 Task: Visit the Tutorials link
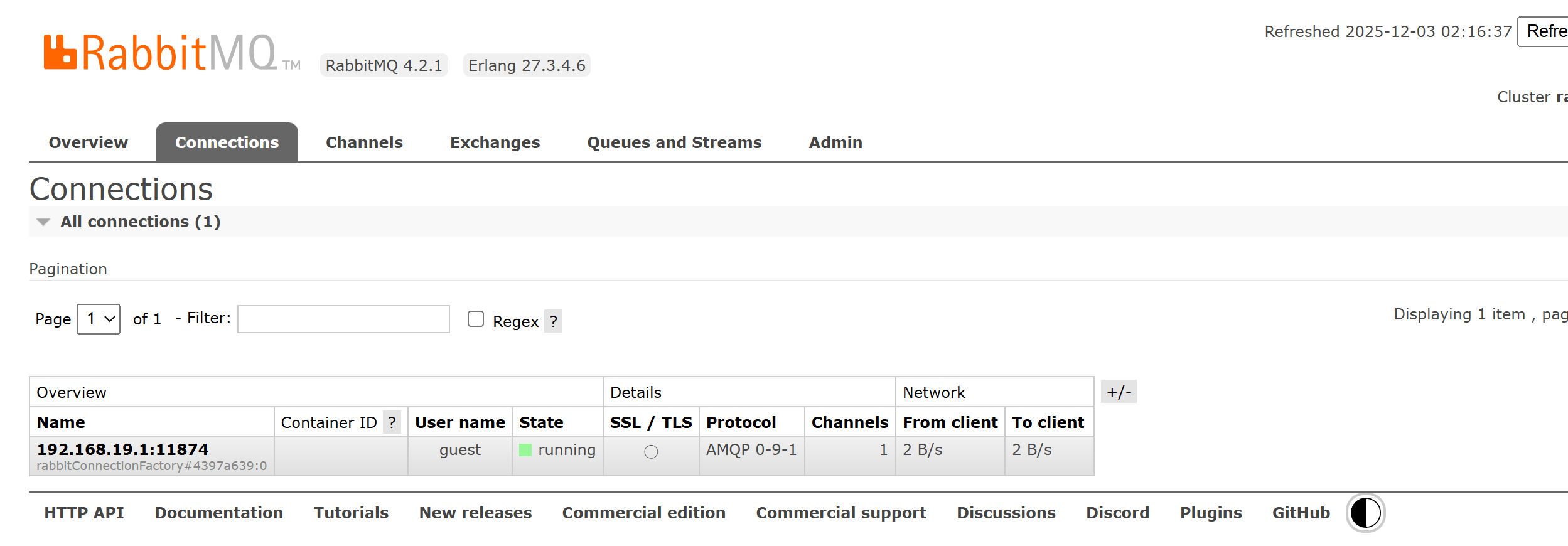pos(351,513)
